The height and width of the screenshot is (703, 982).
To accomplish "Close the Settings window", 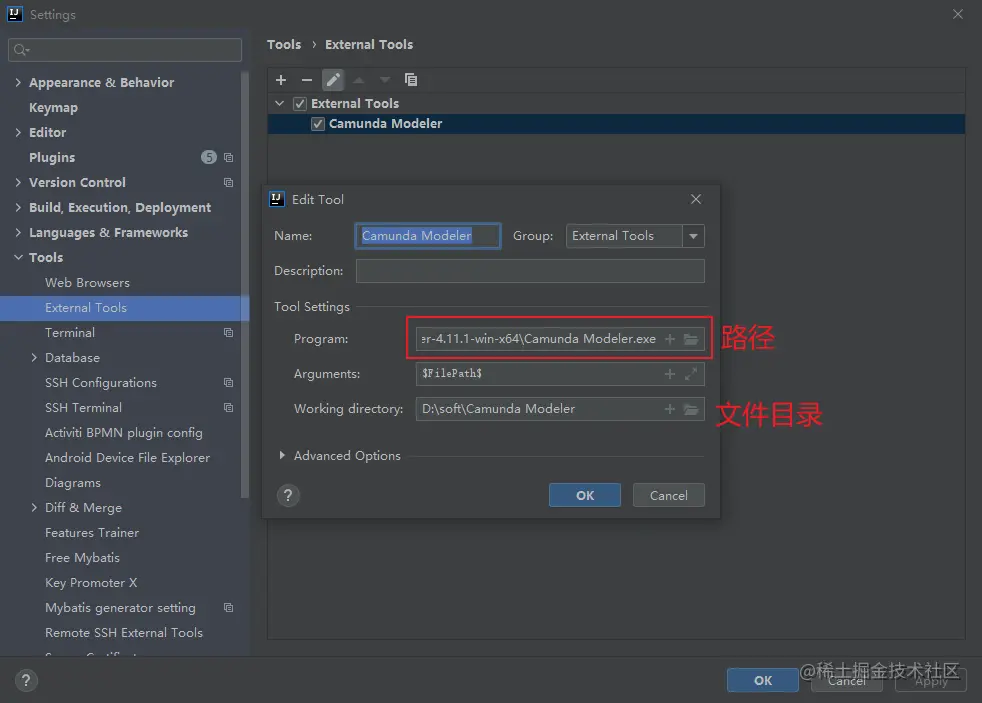I will (x=958, y=14).
